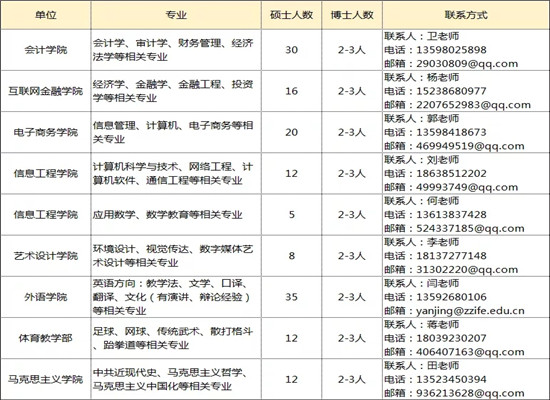
Task: Click the 硕士人数 header cell
Action: coord(291,15)
